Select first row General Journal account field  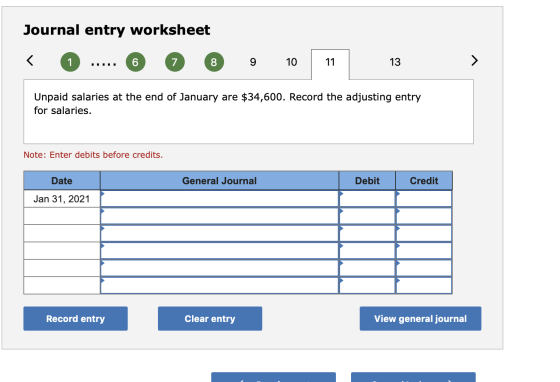point(219,199)
